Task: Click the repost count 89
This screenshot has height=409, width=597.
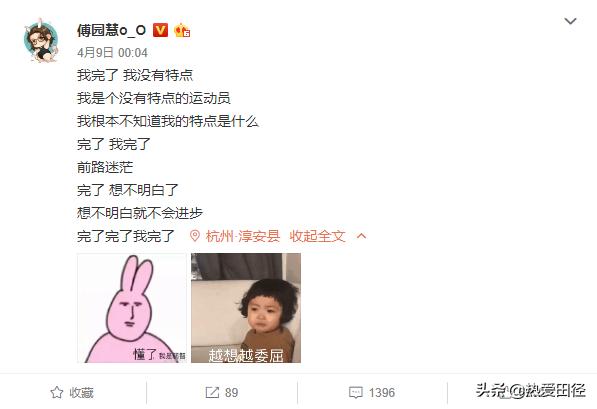Action: 231,393
